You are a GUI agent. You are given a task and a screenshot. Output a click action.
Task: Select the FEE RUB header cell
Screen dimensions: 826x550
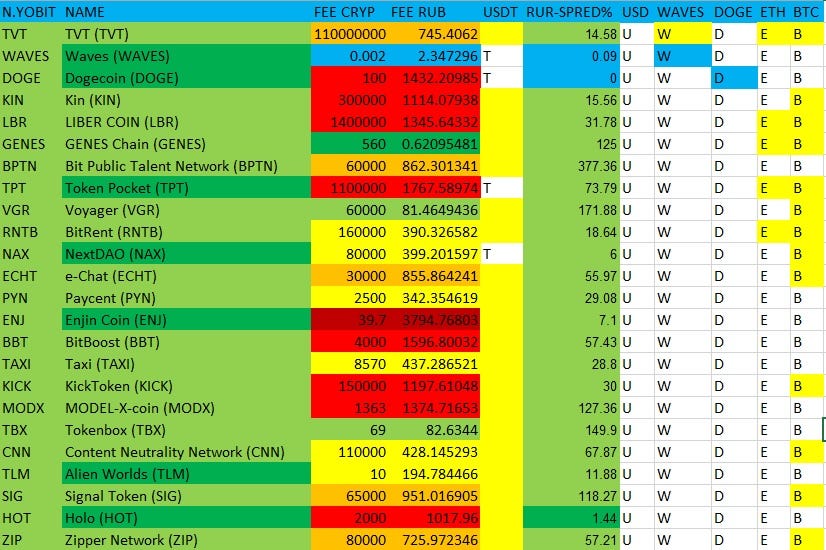click(x=434, y=12)
